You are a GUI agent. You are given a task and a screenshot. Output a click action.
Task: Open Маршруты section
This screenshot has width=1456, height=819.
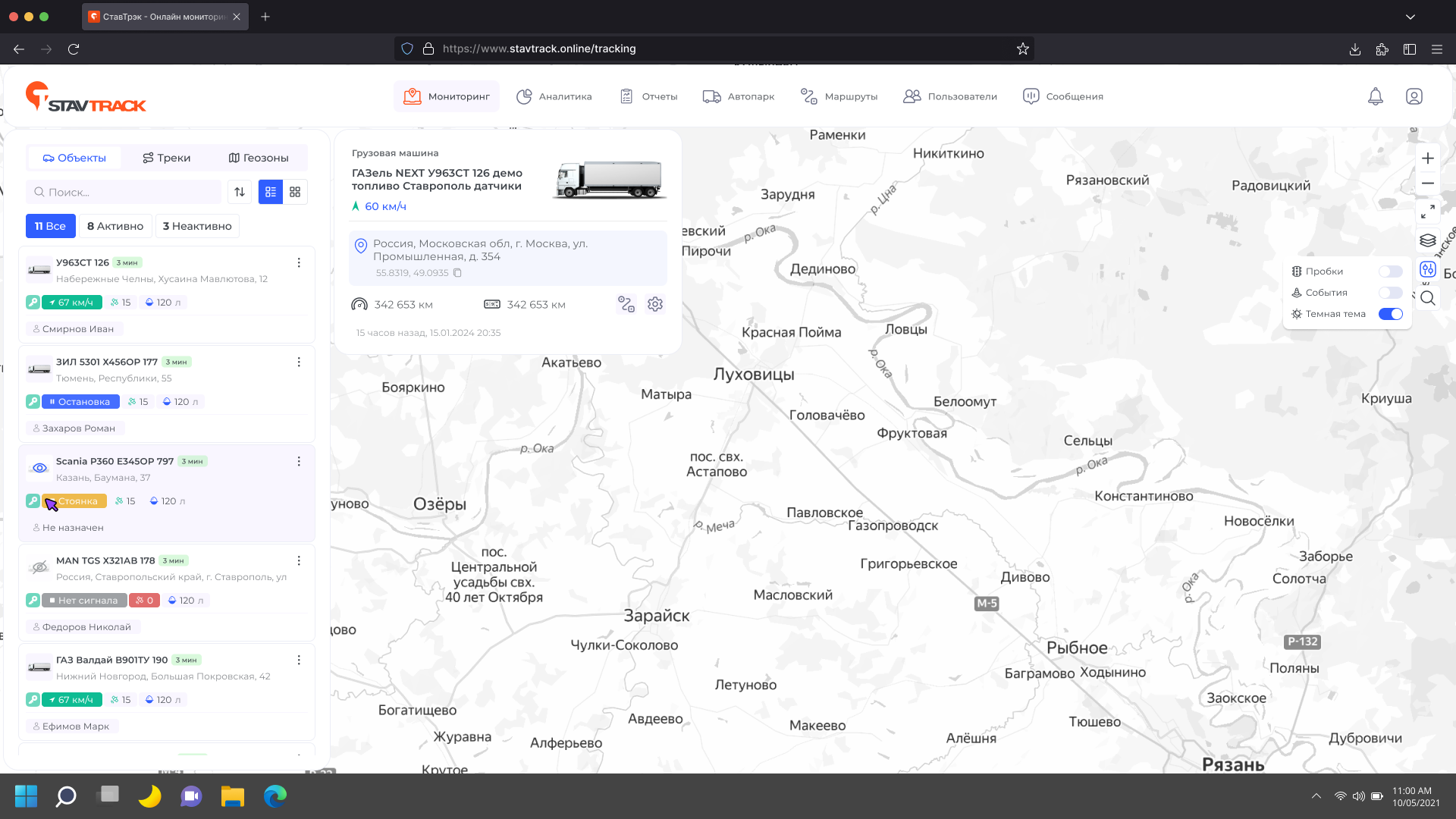tap(839, 96)
